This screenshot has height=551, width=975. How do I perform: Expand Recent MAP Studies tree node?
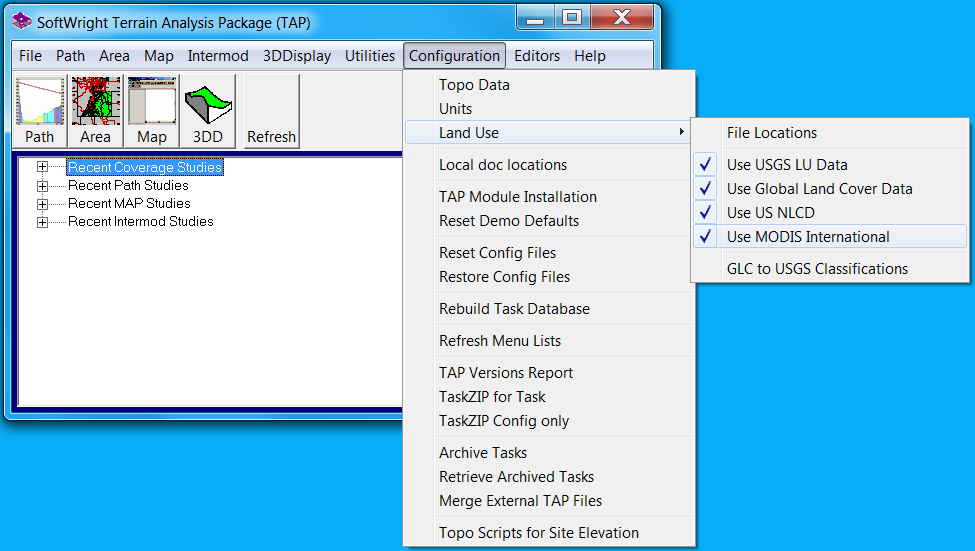tap(42, 203)
